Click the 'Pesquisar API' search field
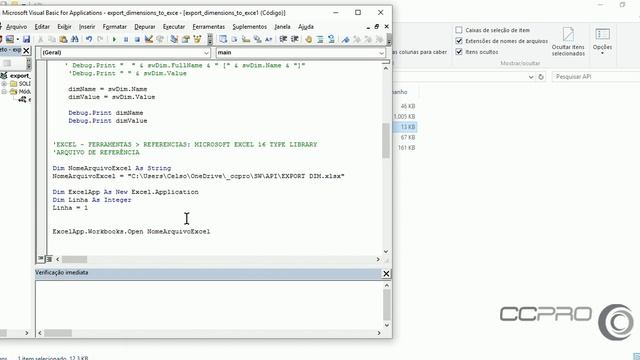 click(x=596, y=77)
